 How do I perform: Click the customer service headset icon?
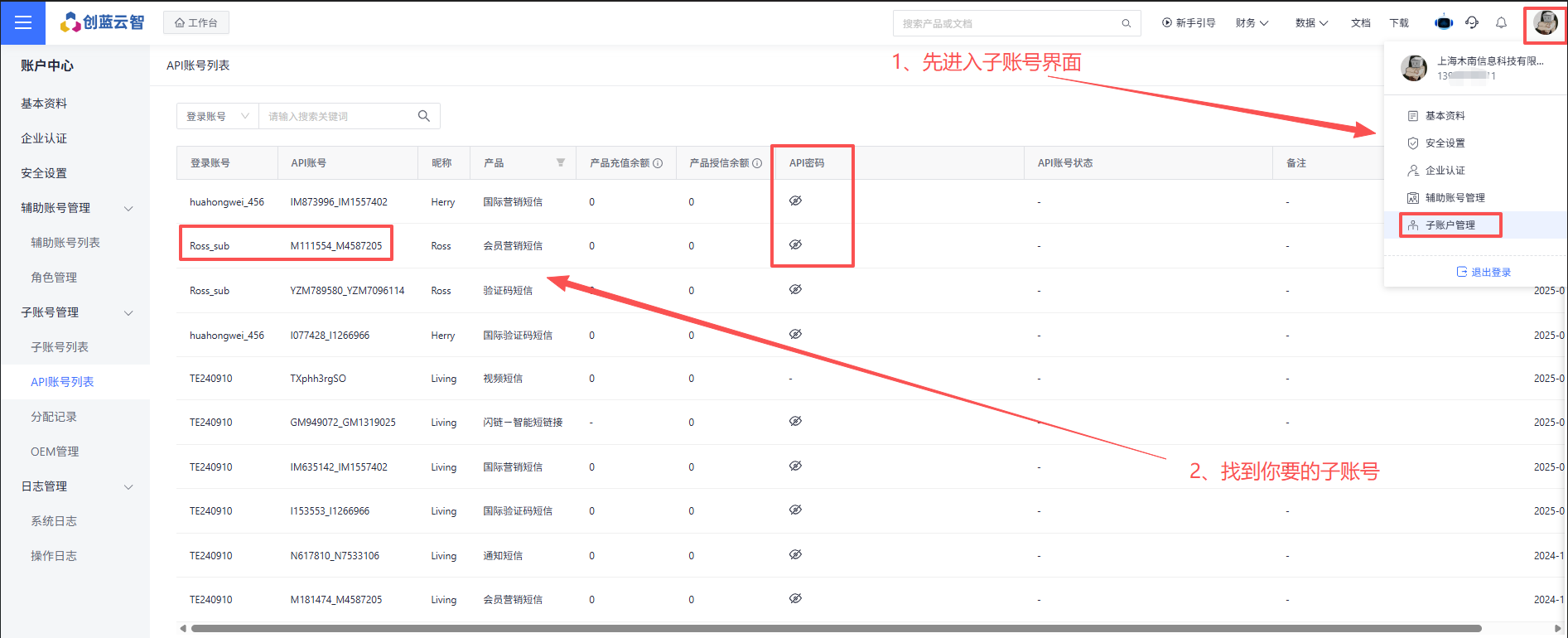(1472, 23)
